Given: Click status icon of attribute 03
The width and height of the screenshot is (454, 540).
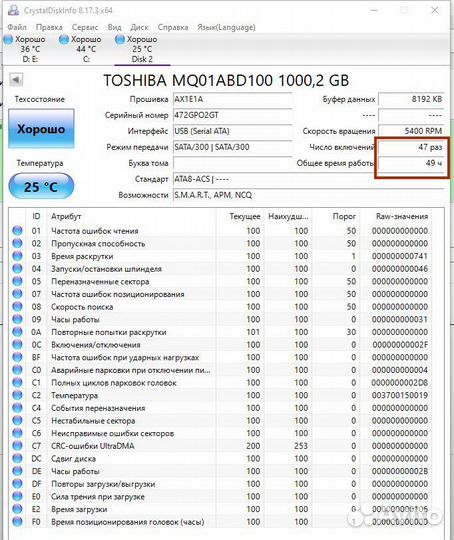Looking at the screenshot, I should click(x=17, y=256).
